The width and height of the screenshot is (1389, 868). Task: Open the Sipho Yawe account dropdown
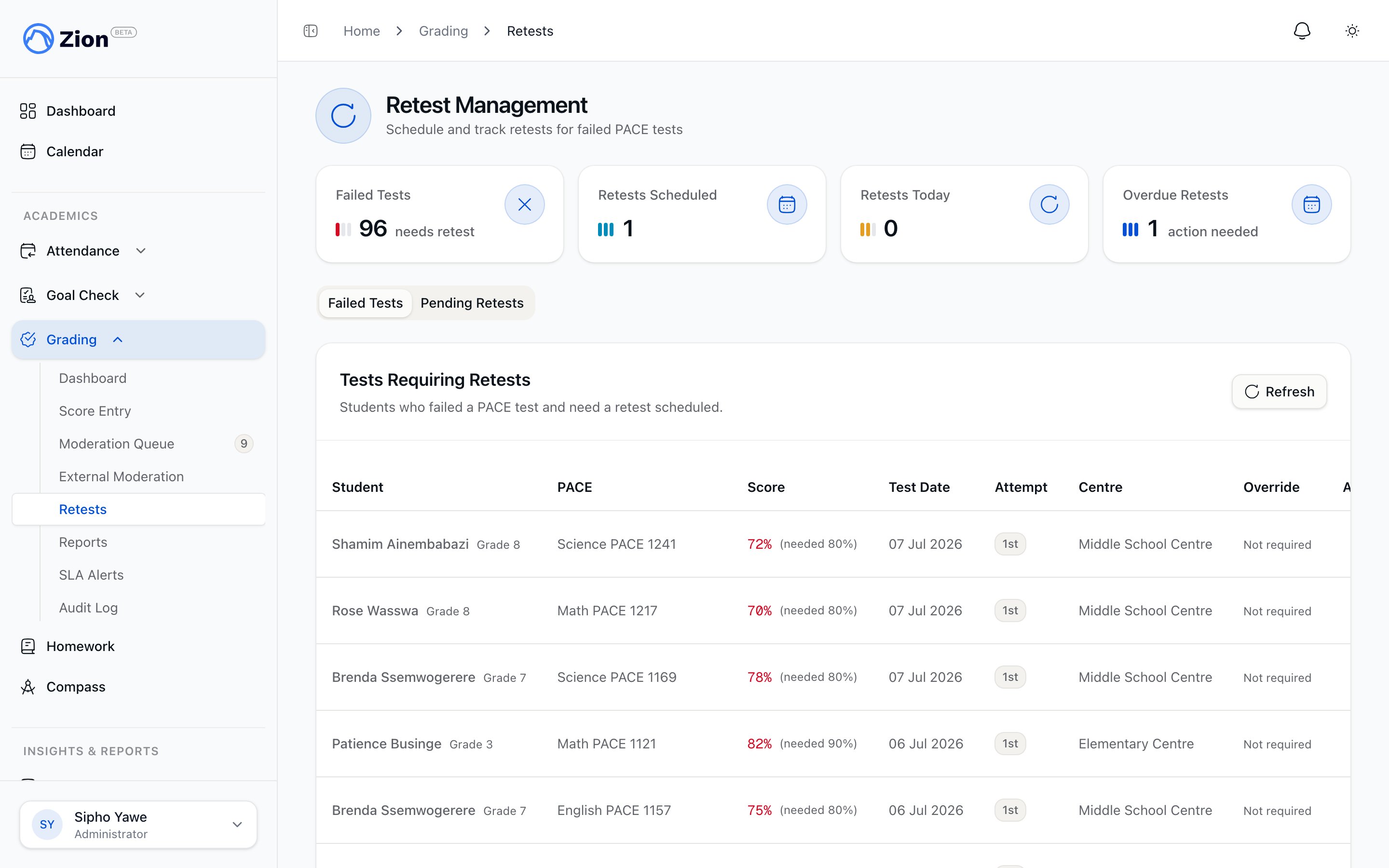click(x=138, y=825)
